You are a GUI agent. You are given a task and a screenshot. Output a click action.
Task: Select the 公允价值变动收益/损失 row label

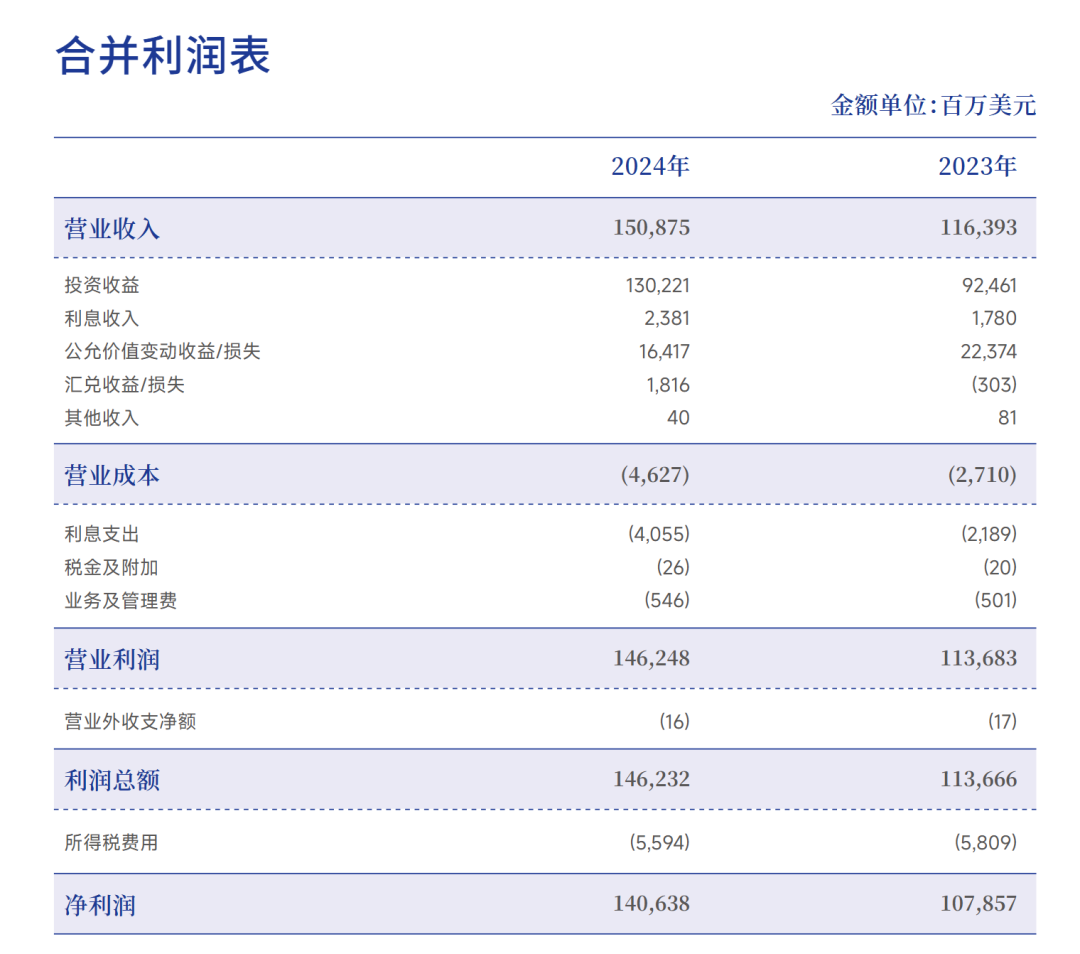[x=162, y=351]
